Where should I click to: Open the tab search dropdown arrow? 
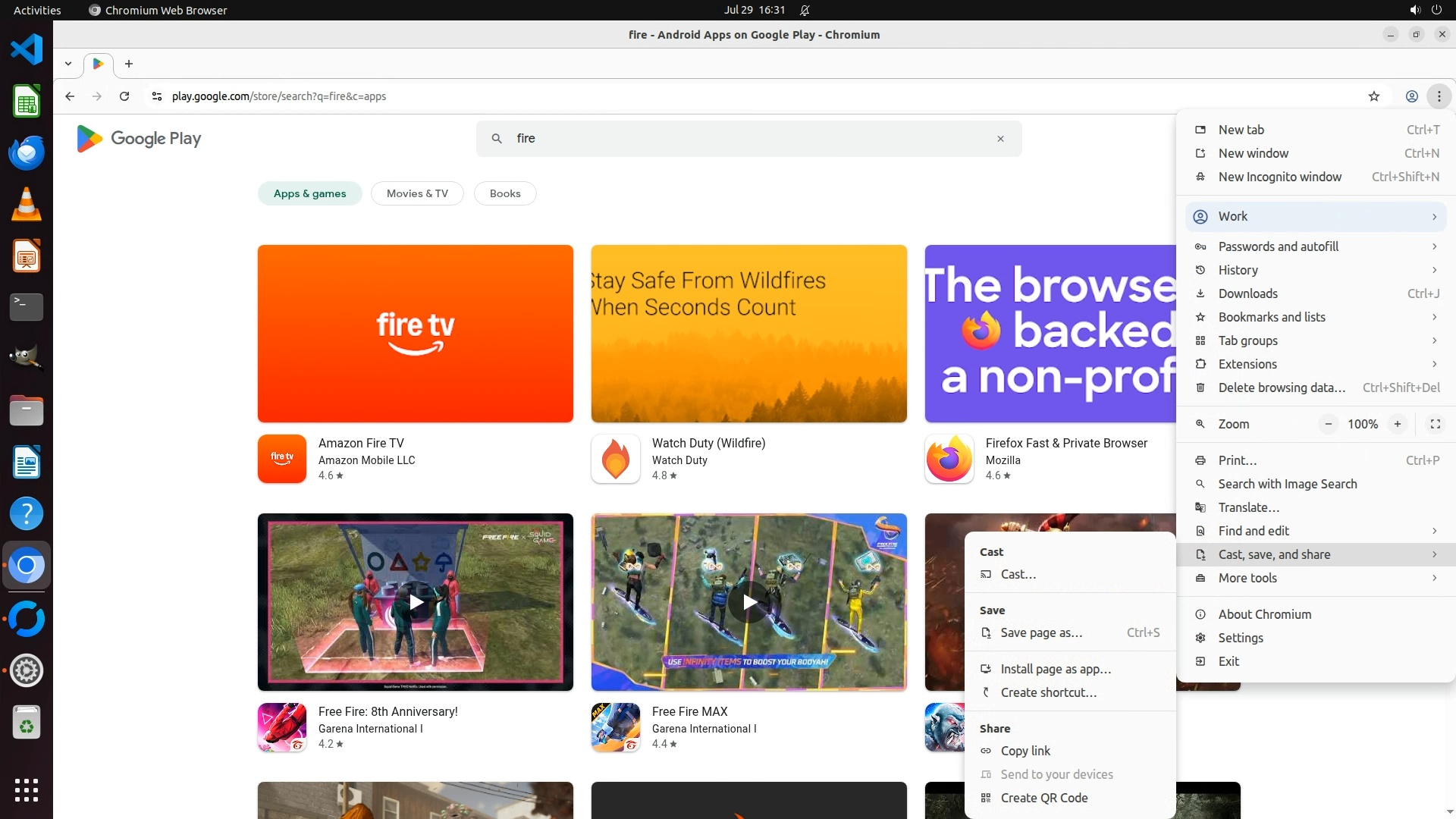[x=68, y=64]
